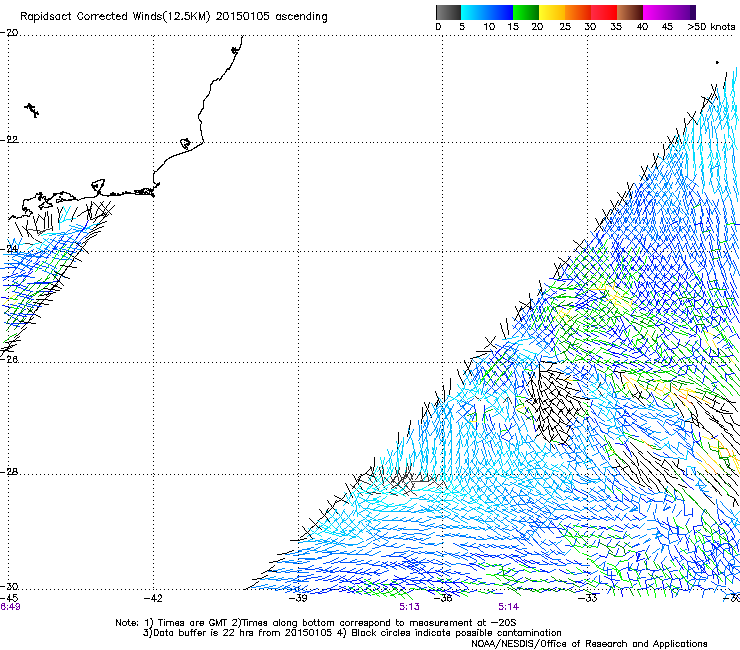This screenshot has height=650, width=740.
Task: Click the "45" legend scale label
Action: (667, 27)
